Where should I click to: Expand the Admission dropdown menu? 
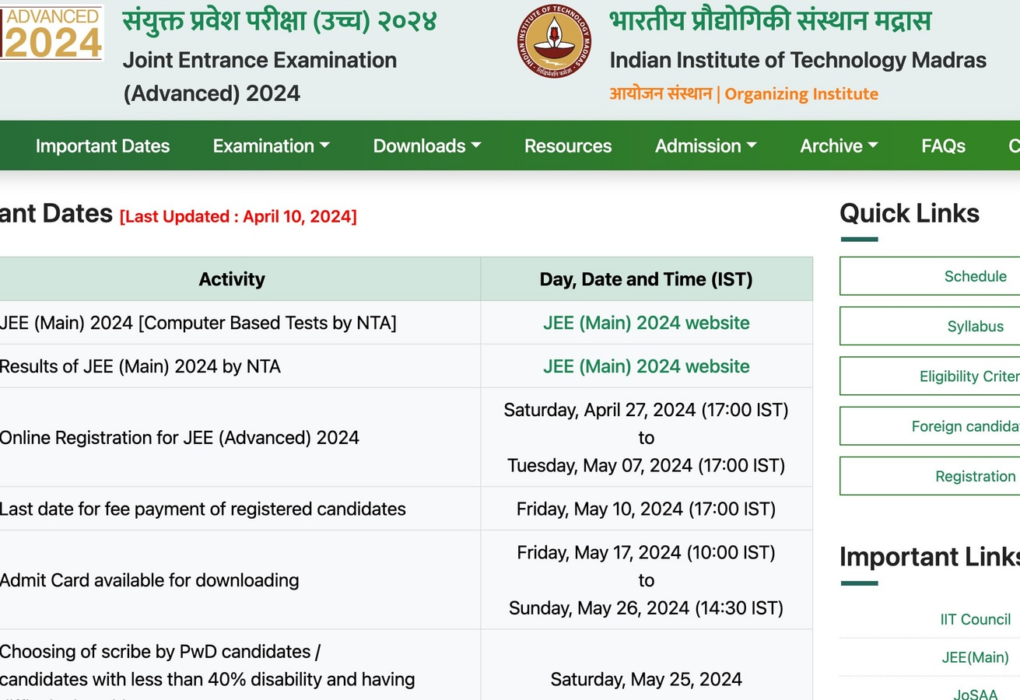point(705,146)
